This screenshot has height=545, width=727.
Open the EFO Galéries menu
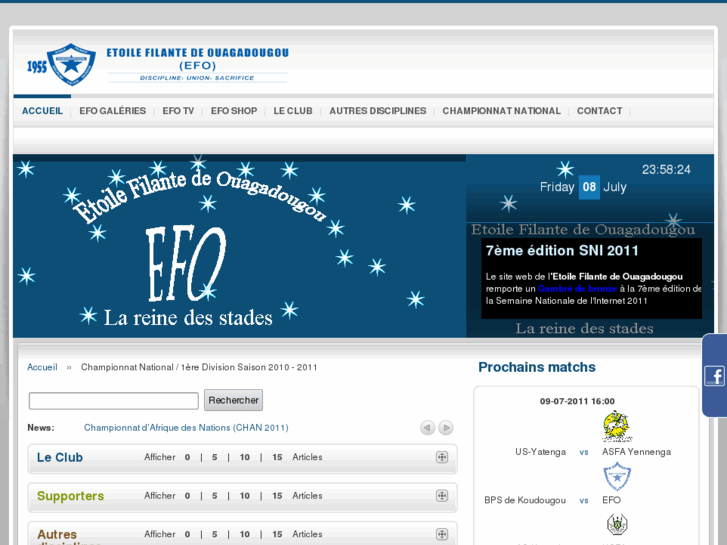113,111
